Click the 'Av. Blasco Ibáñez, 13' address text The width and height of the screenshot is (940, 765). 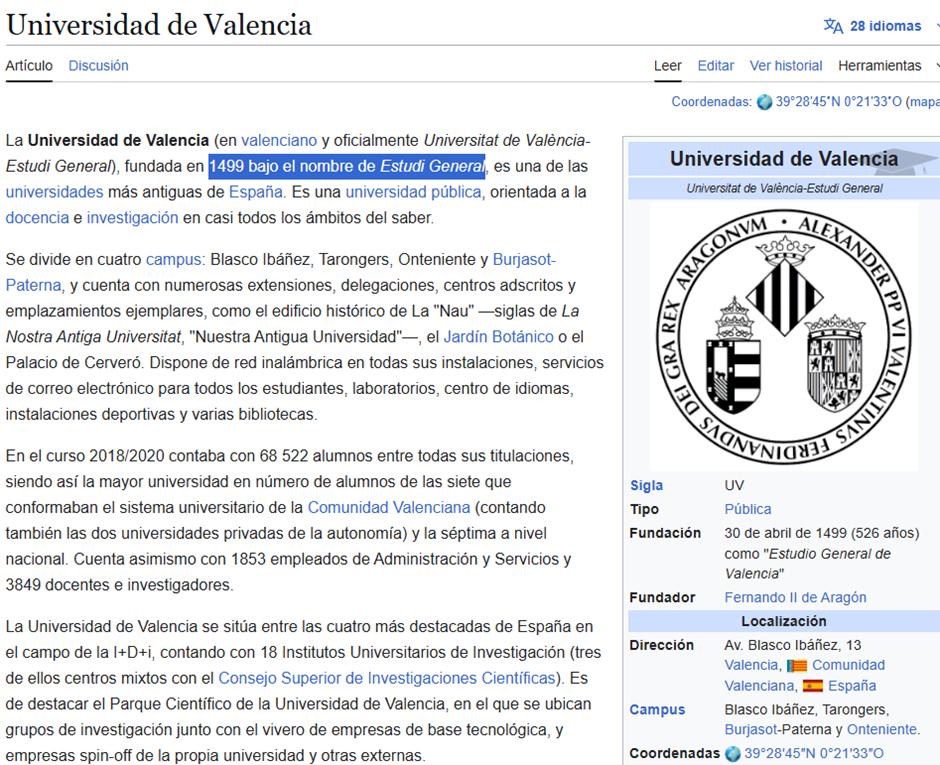pyautogui.click(x=793, y=646)
